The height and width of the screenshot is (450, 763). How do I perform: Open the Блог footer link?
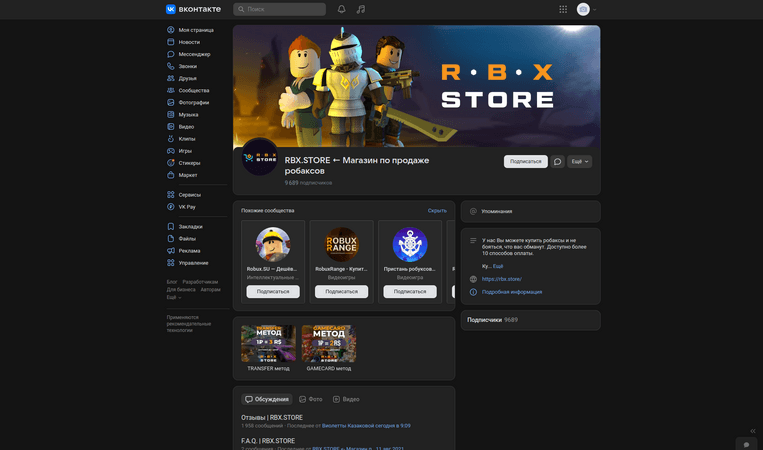(x=172, y=282)
